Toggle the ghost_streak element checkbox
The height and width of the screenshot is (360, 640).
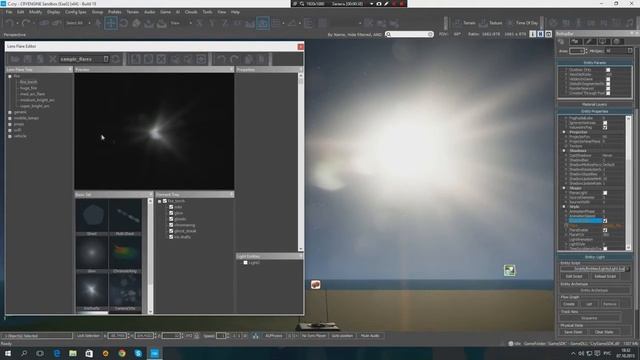click(171, 231)
